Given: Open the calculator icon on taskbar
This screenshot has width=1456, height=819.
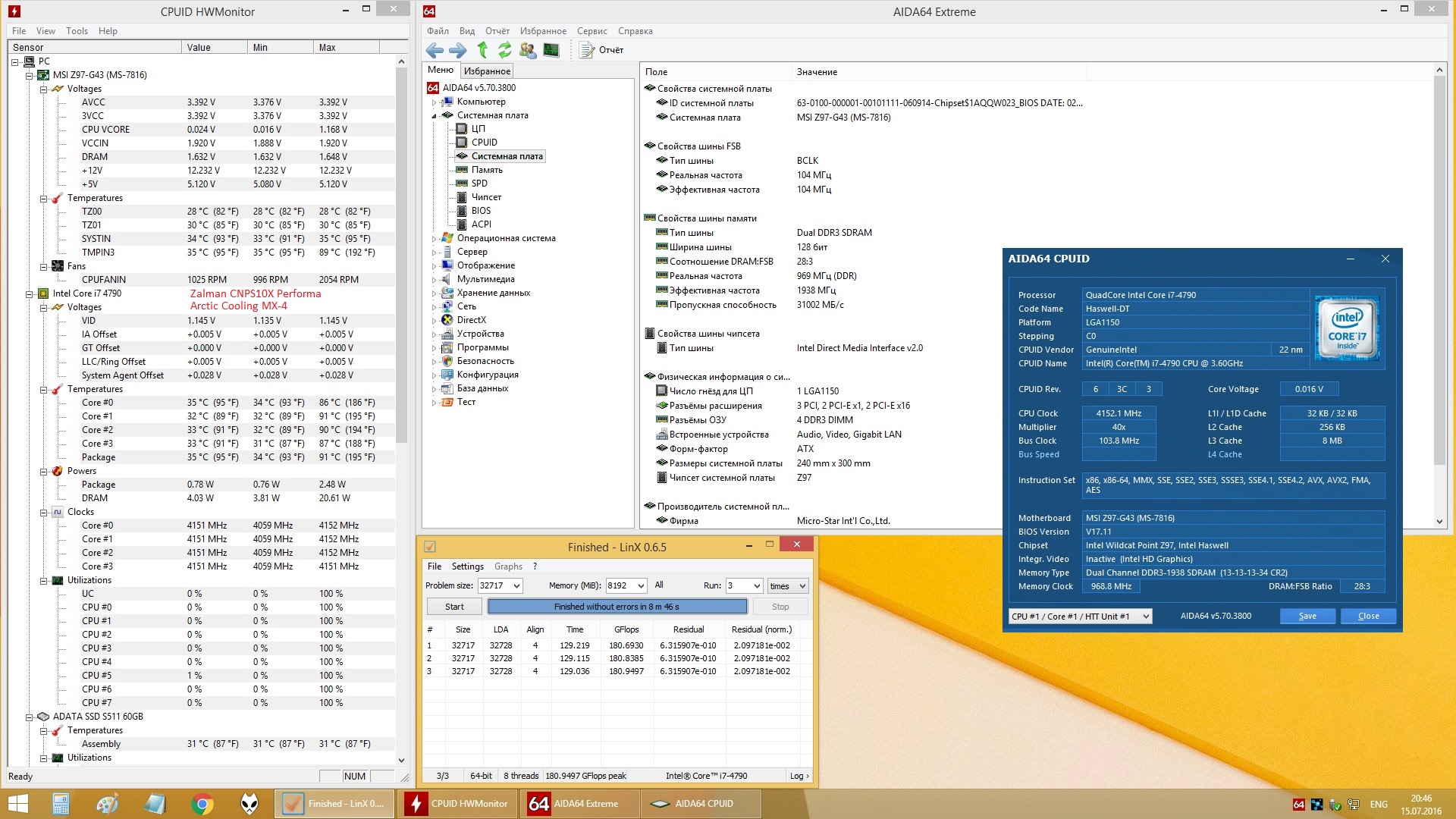Looking at the screenshot, I should pos(61,803).
